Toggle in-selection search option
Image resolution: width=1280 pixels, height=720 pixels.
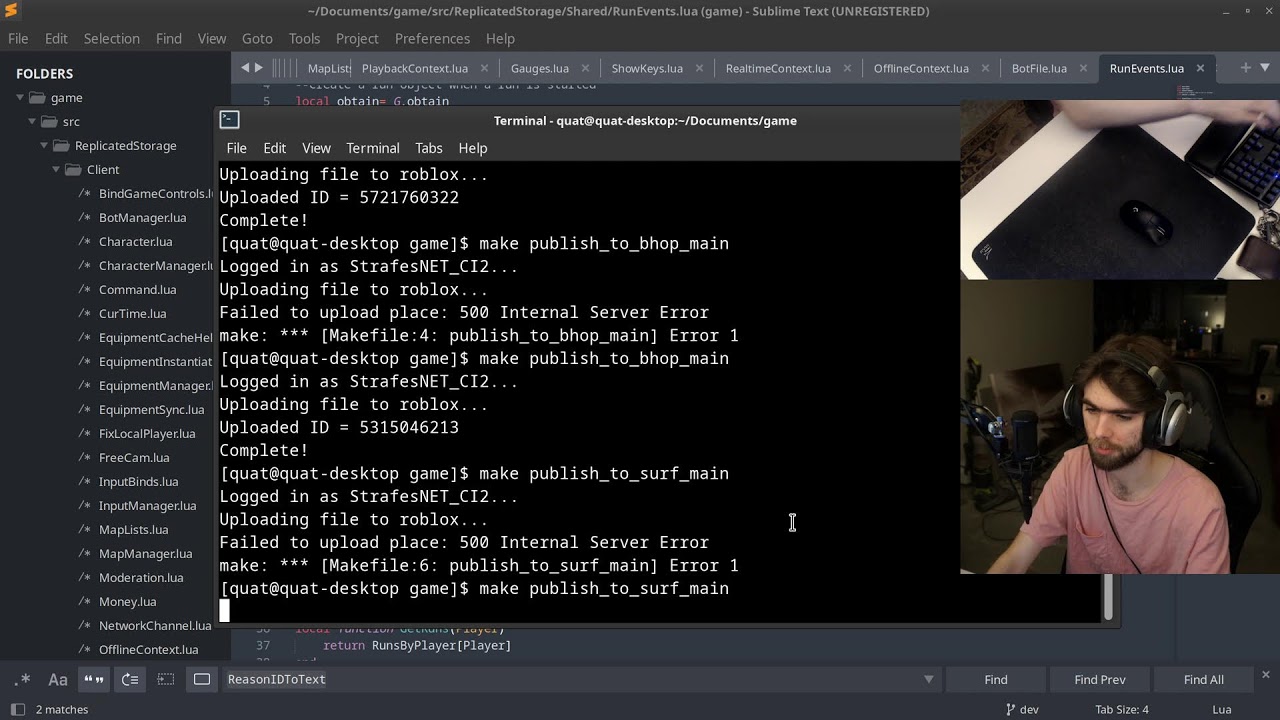(166, 679)
